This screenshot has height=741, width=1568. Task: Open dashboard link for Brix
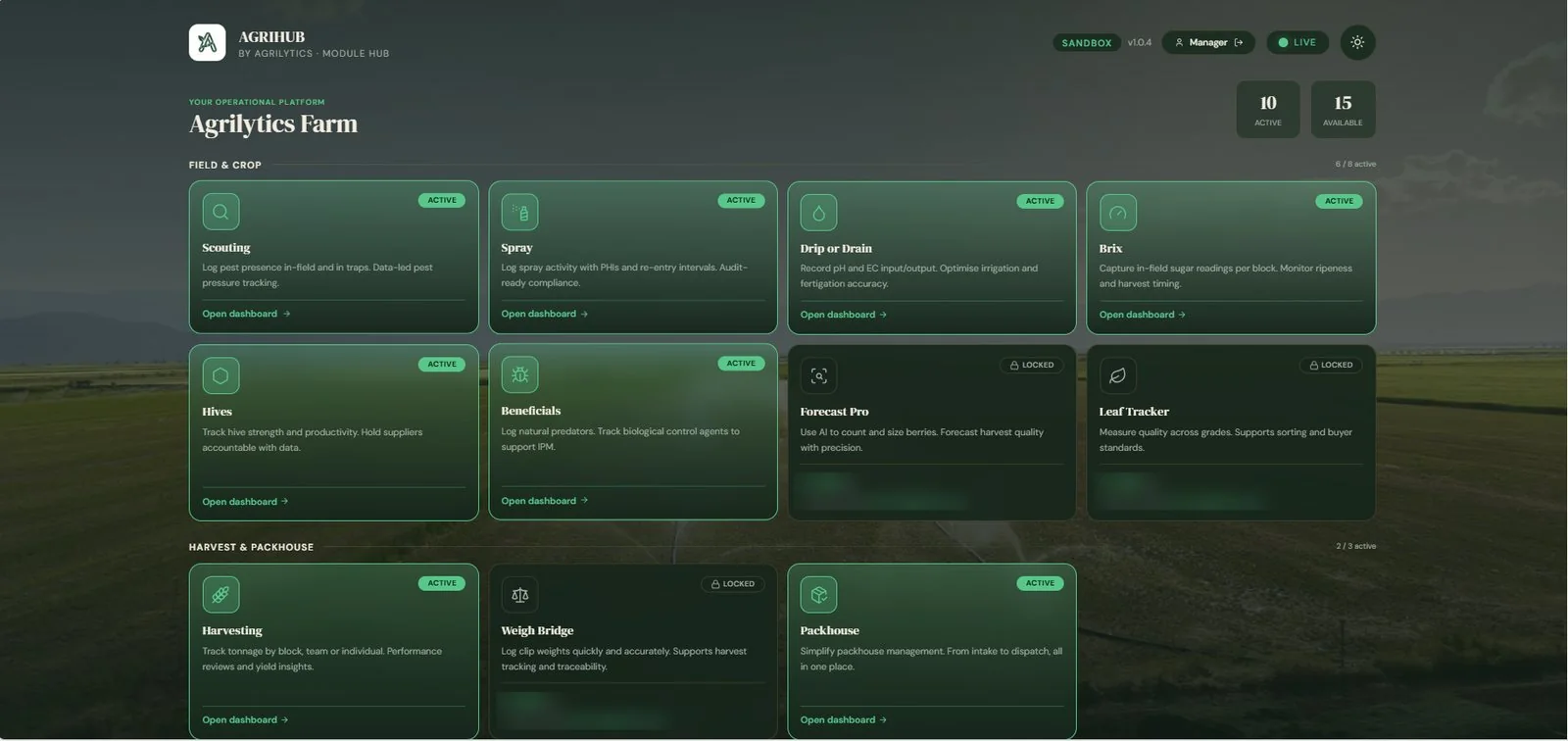1143,315
